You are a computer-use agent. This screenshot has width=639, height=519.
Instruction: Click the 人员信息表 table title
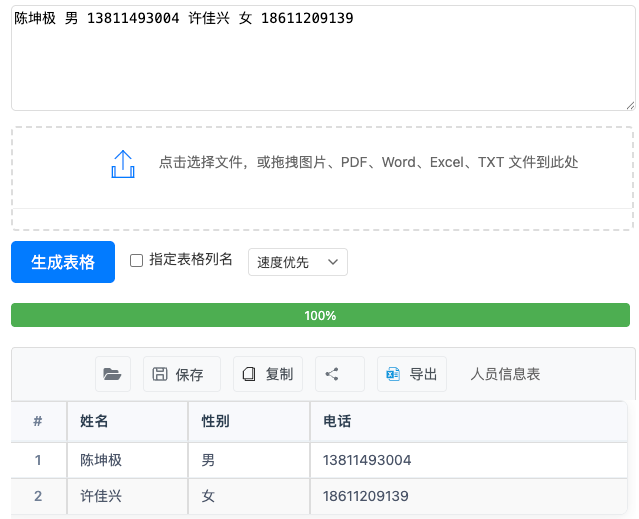tap(505, 374)
